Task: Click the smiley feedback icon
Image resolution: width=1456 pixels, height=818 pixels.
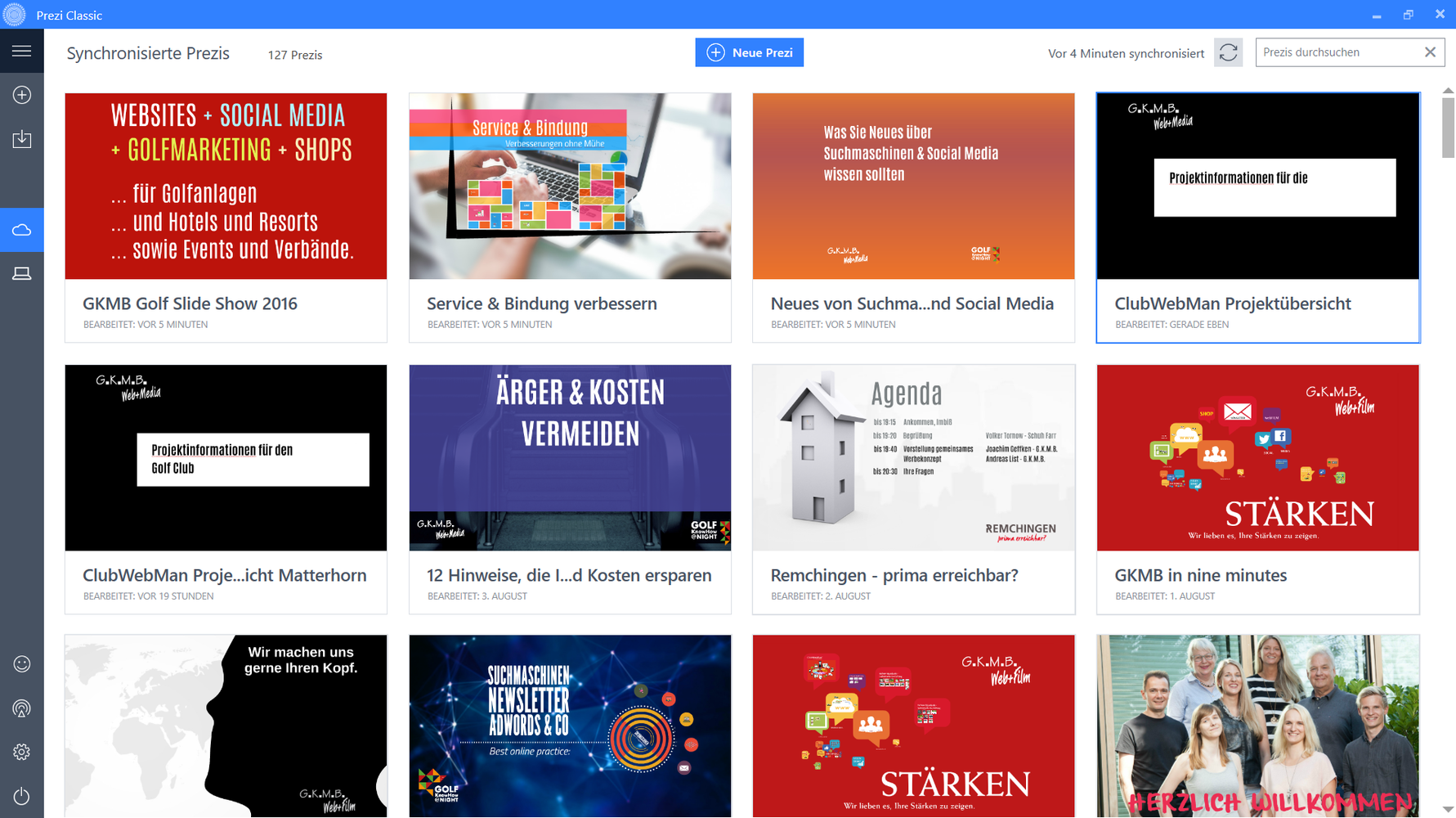Action: (22, 664)
